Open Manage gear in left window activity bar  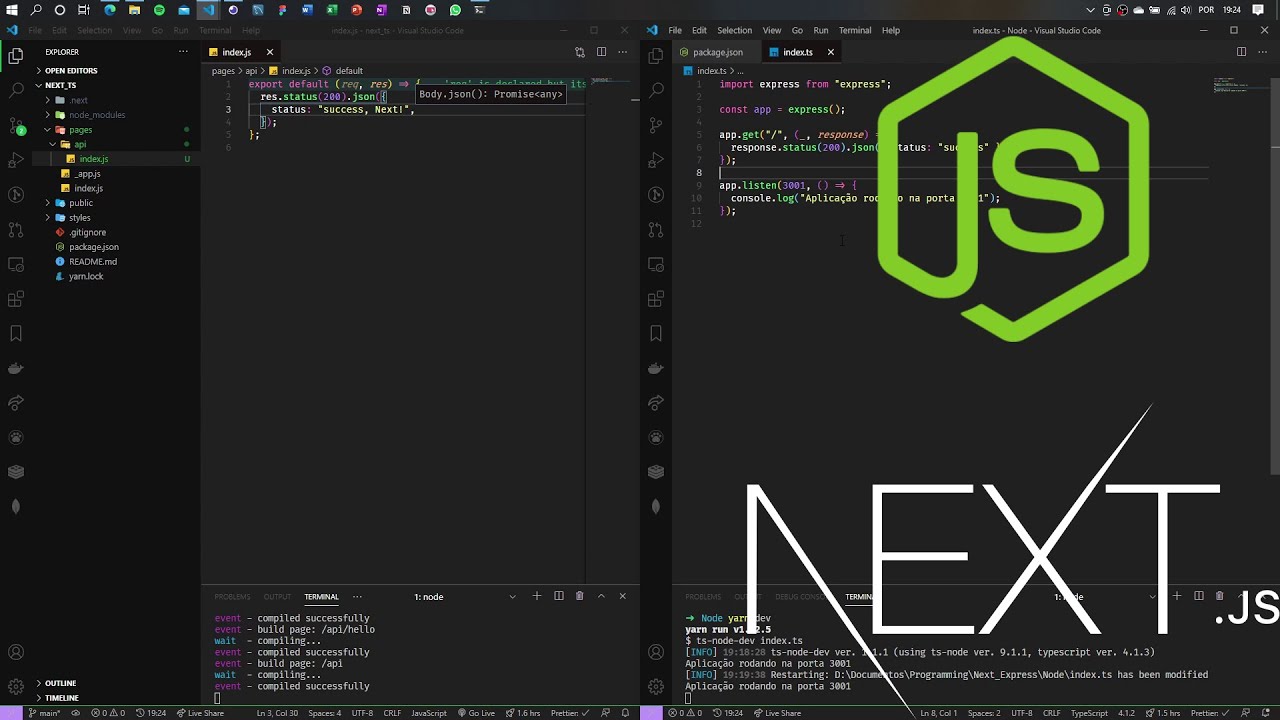tap(15, 687)
